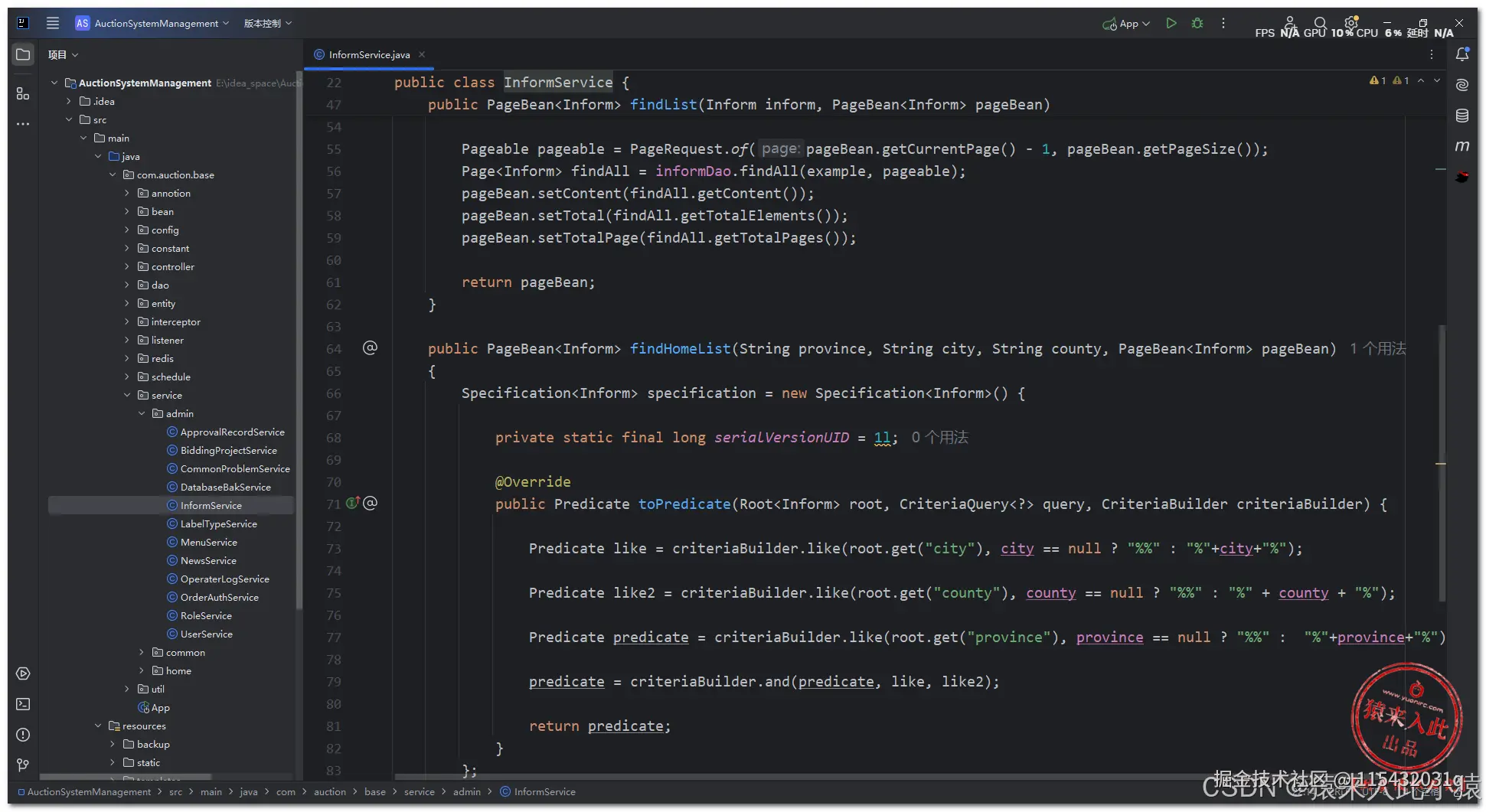Collapse the admin package

pyautogui.click(x=142, y=413)
